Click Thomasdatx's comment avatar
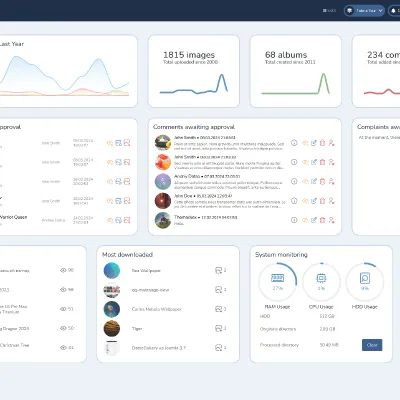The width and height of the screenshot is (400, 400). pos(163,220)
